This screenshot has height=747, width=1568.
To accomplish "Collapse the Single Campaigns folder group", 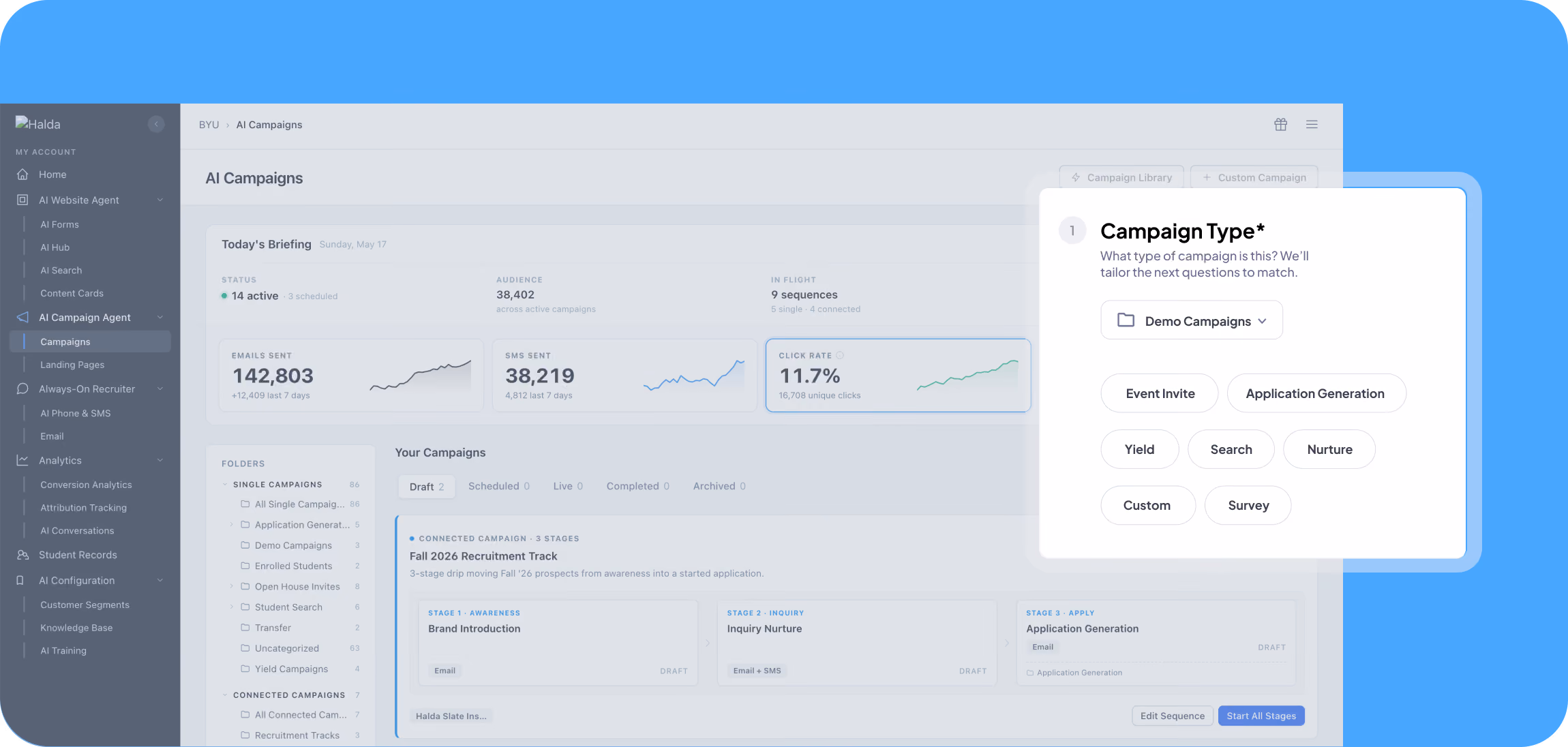I will pos(225,485).
